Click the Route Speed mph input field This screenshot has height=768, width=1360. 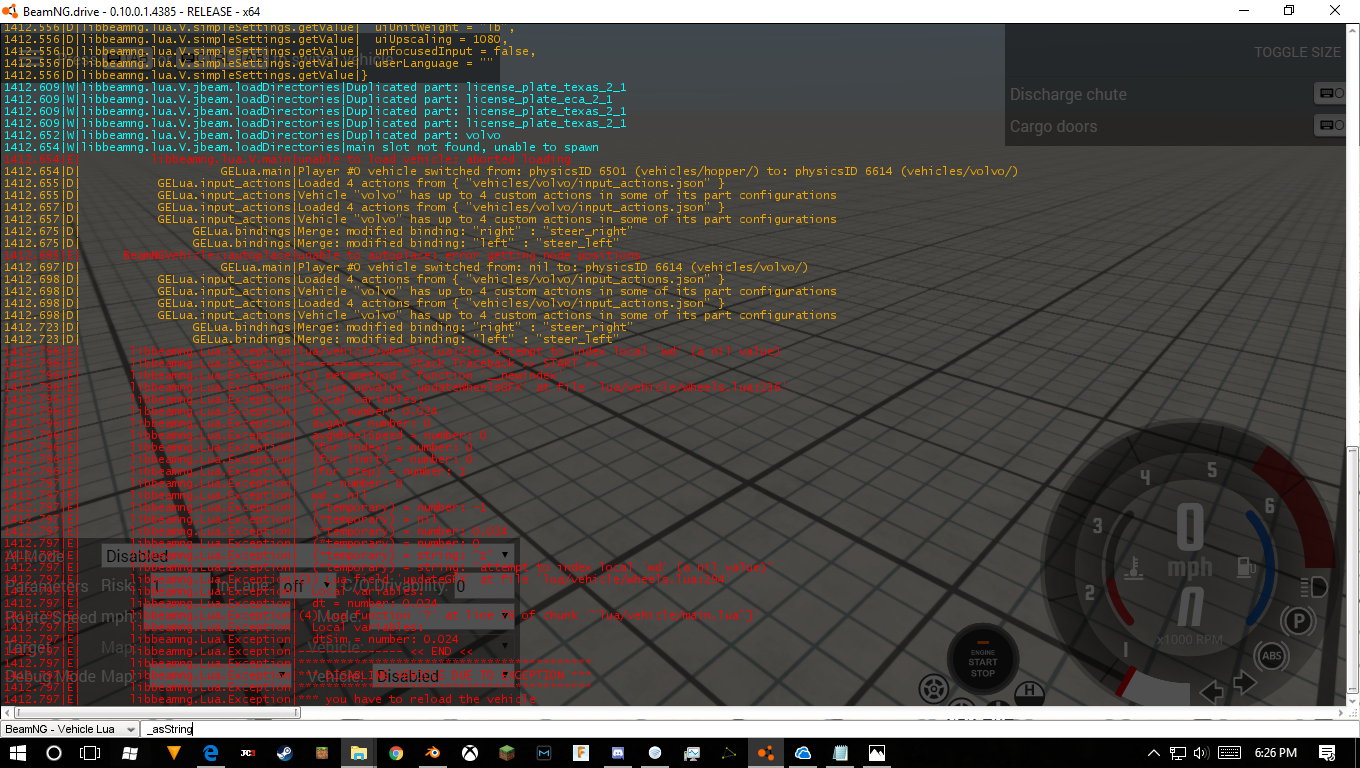tap(215, 617)
